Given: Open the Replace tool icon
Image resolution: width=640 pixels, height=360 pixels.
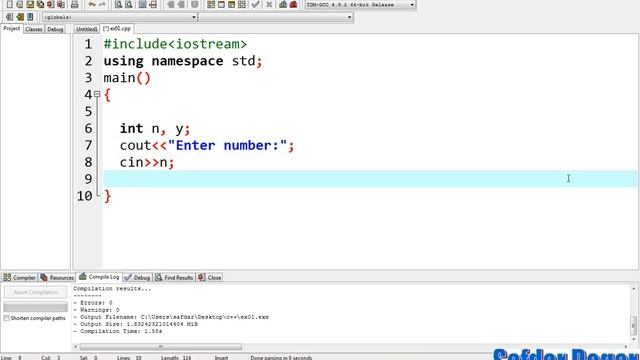Looking at the screenshot, I should coord(128,4).
